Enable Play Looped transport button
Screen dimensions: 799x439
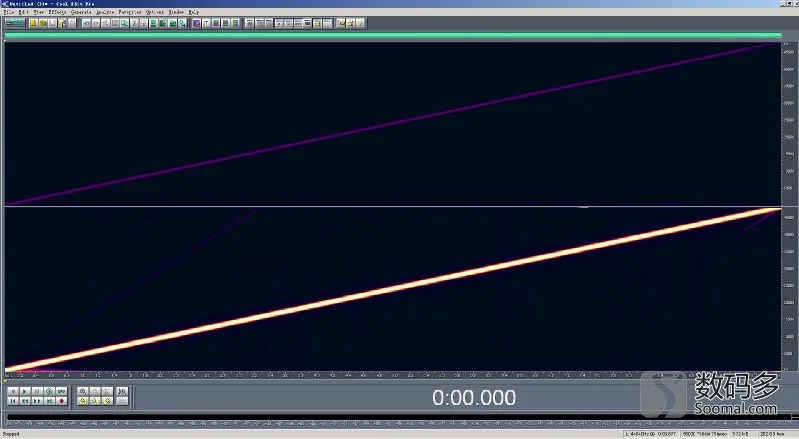[62, 391]
